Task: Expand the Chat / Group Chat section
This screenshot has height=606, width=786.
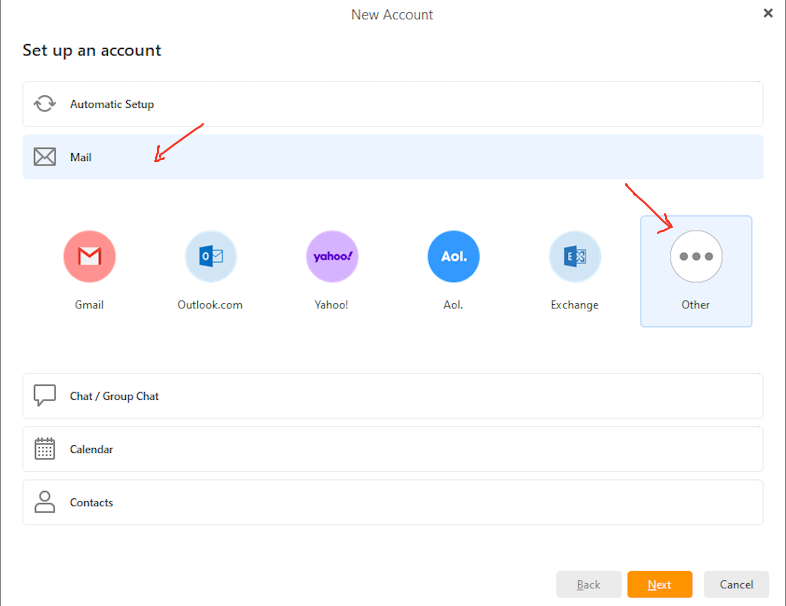Action: tap(392, 396)
